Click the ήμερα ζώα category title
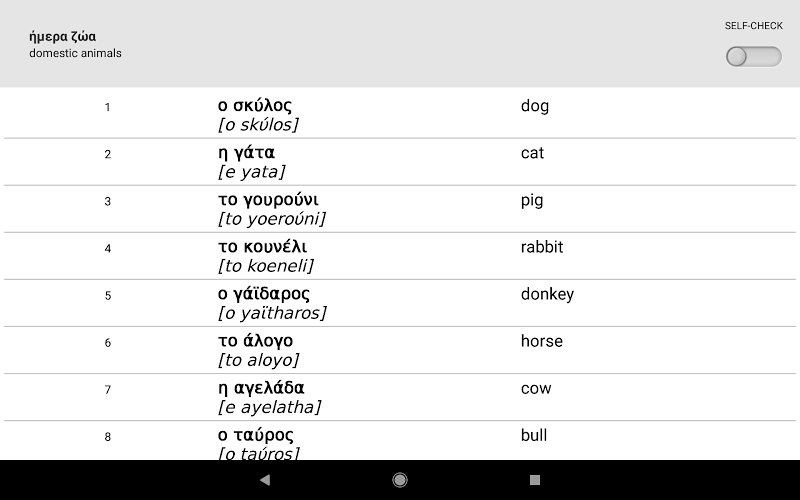The width and height of the screenshot is (800, 500). (63, 37)
